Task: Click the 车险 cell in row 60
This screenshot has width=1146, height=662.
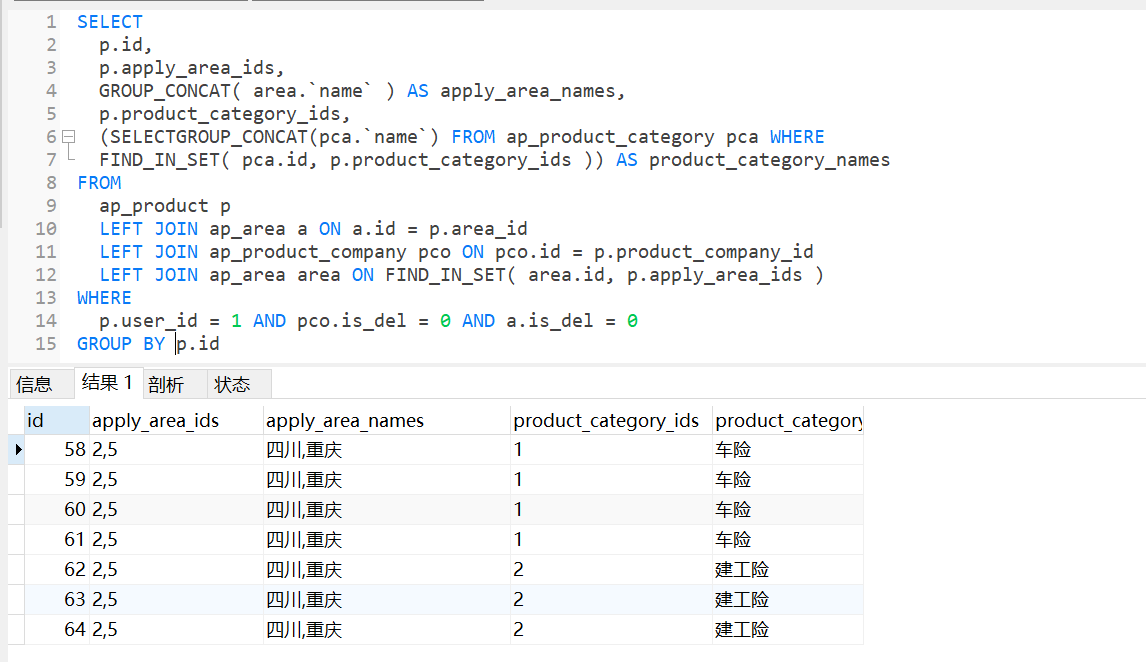Action: [x=733, y=510]
